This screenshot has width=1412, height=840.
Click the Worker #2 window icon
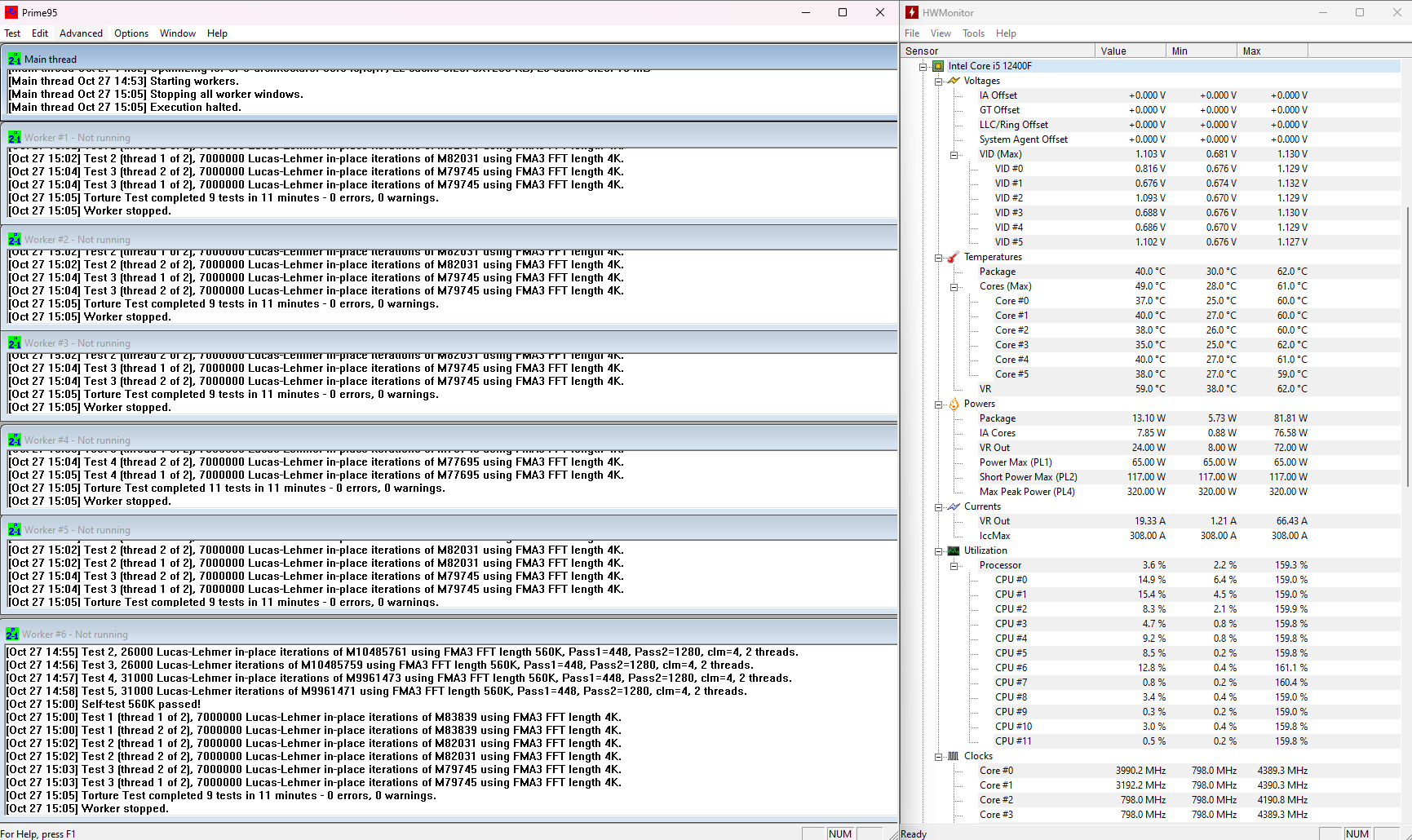click(x=15, y=239)
